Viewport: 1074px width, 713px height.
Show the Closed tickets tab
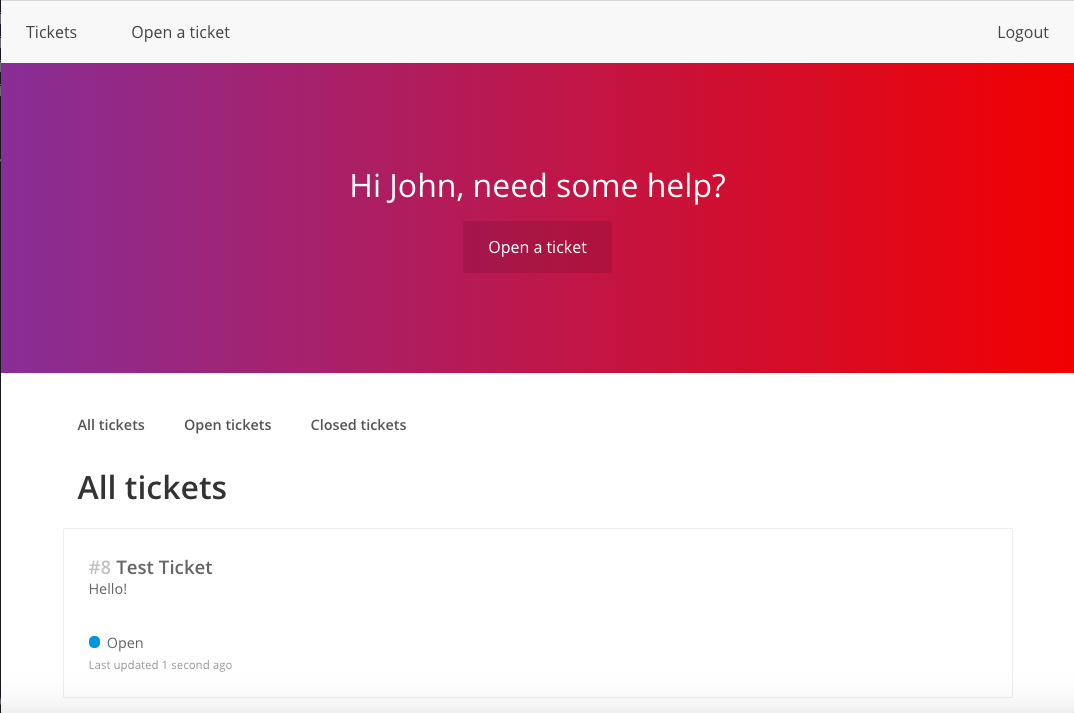[358, 425]
